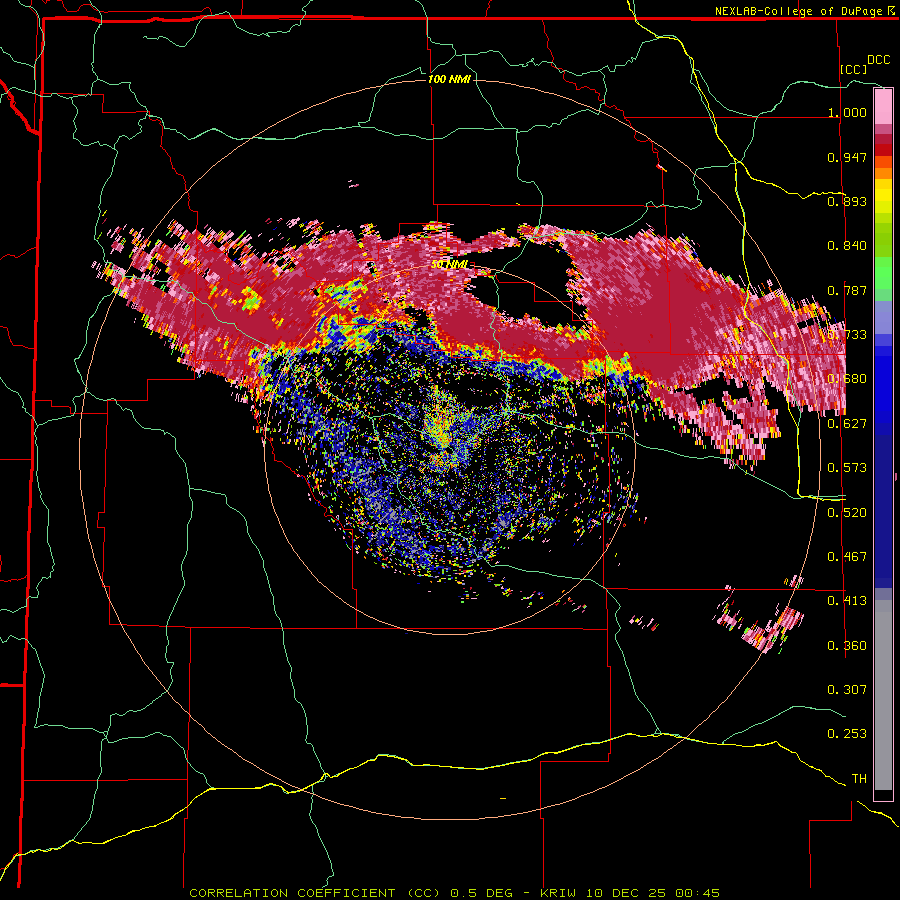Click the 50 NMI range ring label
This screenshot has width=900, height=900.
pos(449,264)
